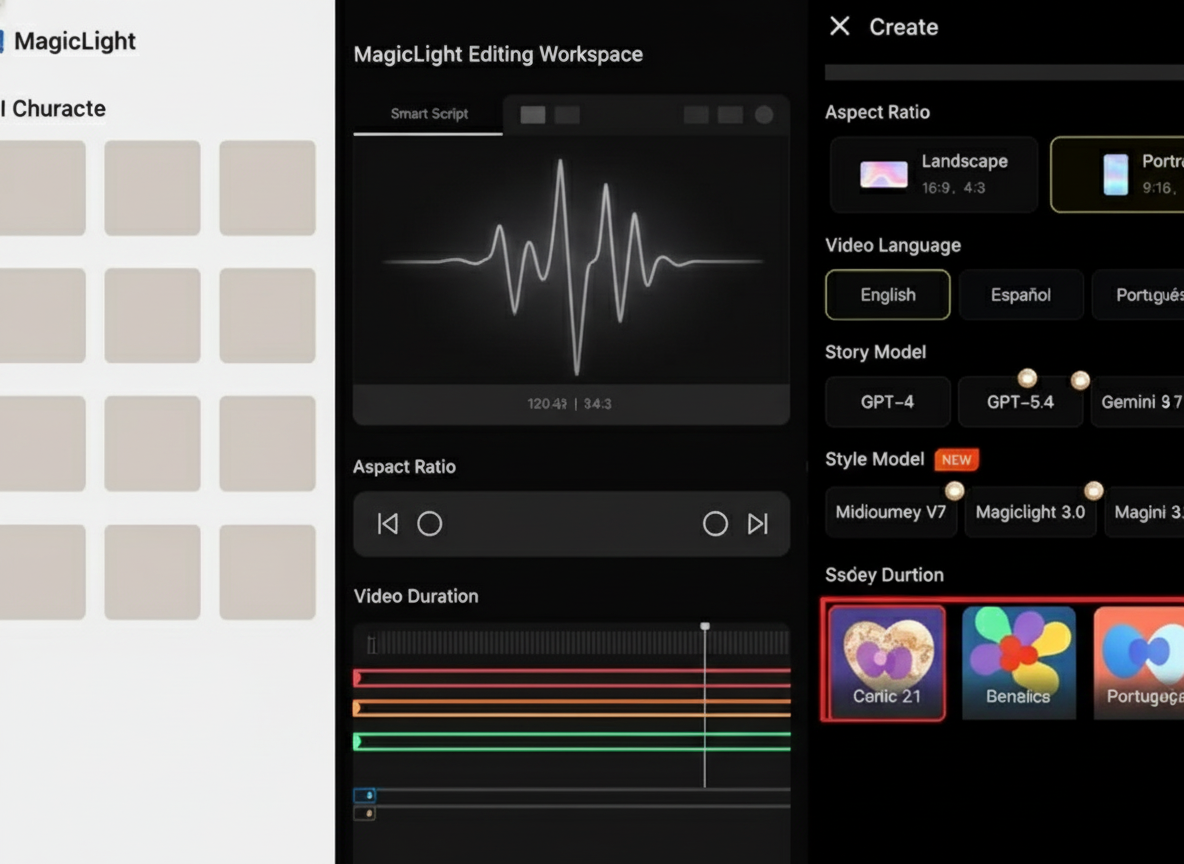Select the Cenic 21 style thumbnail

[x=886, y=662]
